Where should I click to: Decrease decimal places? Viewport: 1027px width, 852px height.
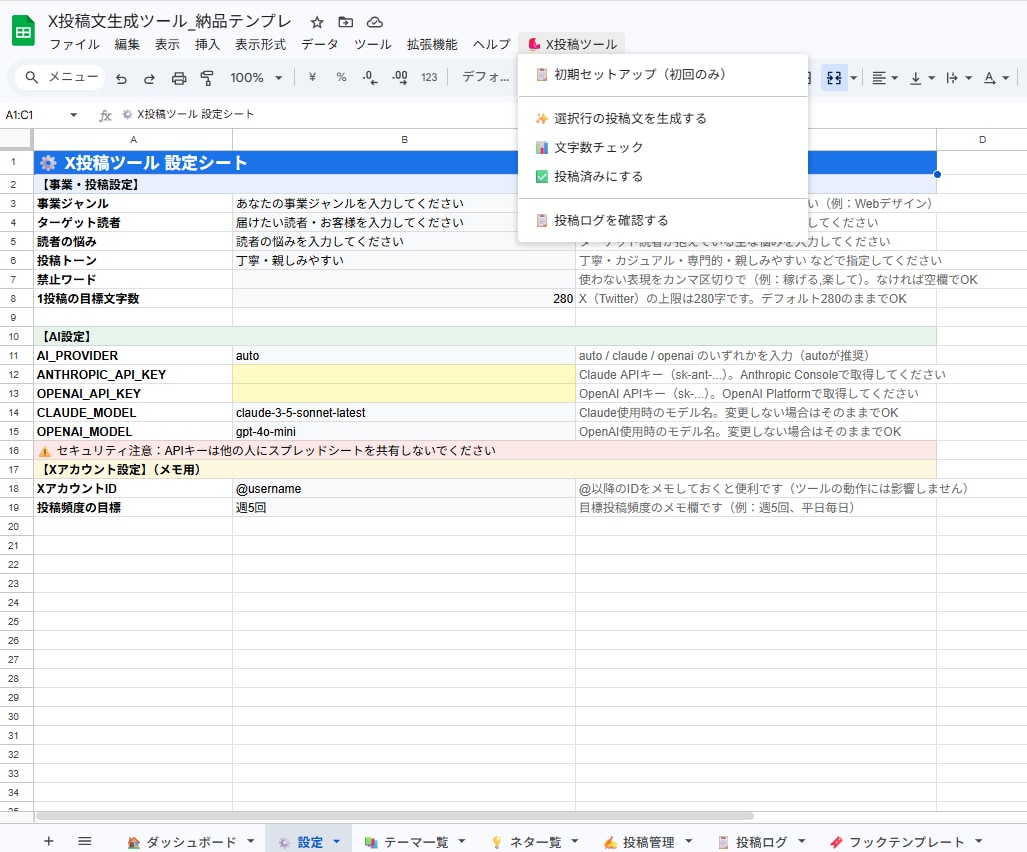pyautogui.click(x=370, y=77)
